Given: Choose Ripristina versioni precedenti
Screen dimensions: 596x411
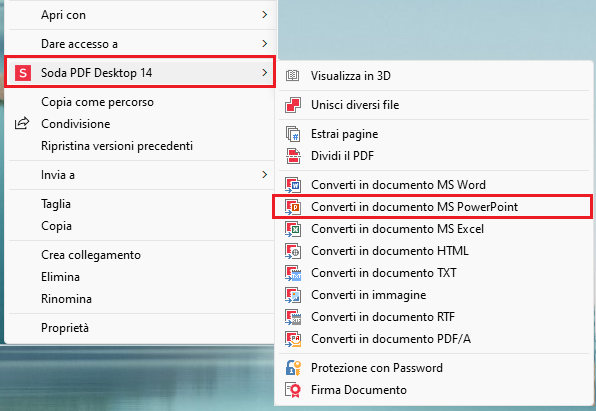Looking at the screenshot, I should (117, 146).
